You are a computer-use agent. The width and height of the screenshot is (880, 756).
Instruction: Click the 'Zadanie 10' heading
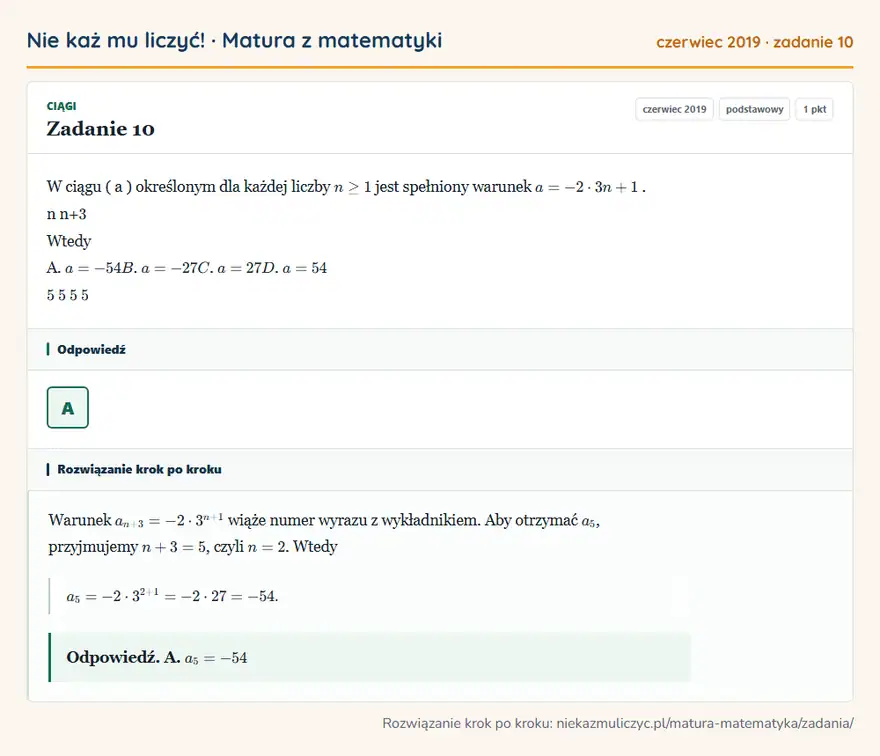[100, 129]
